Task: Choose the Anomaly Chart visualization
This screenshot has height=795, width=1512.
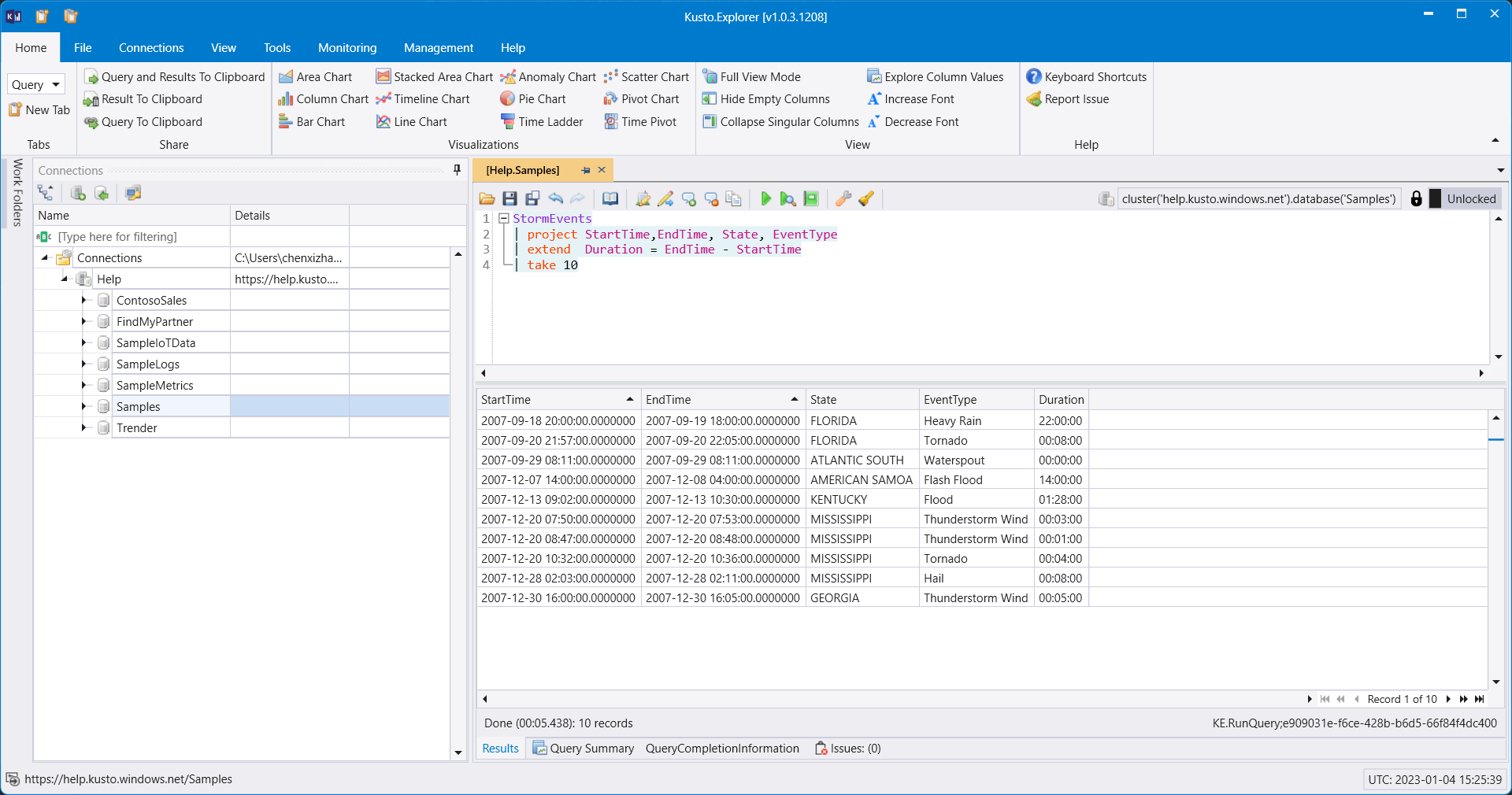Action: point(548,76)
